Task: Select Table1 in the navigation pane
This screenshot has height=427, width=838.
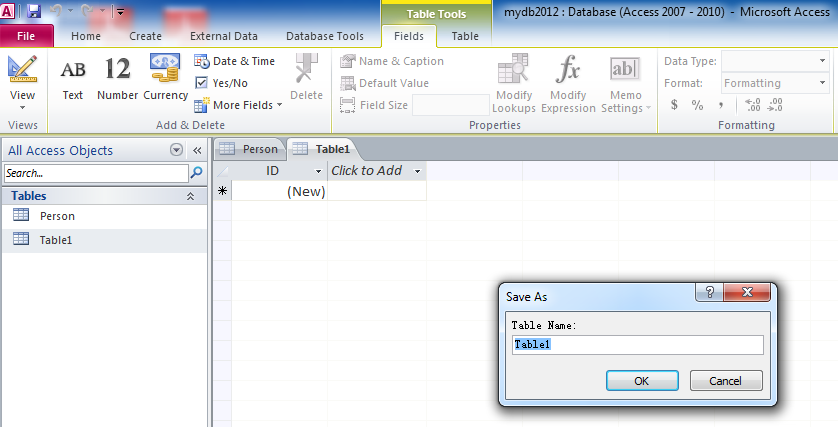Action: 56,240
